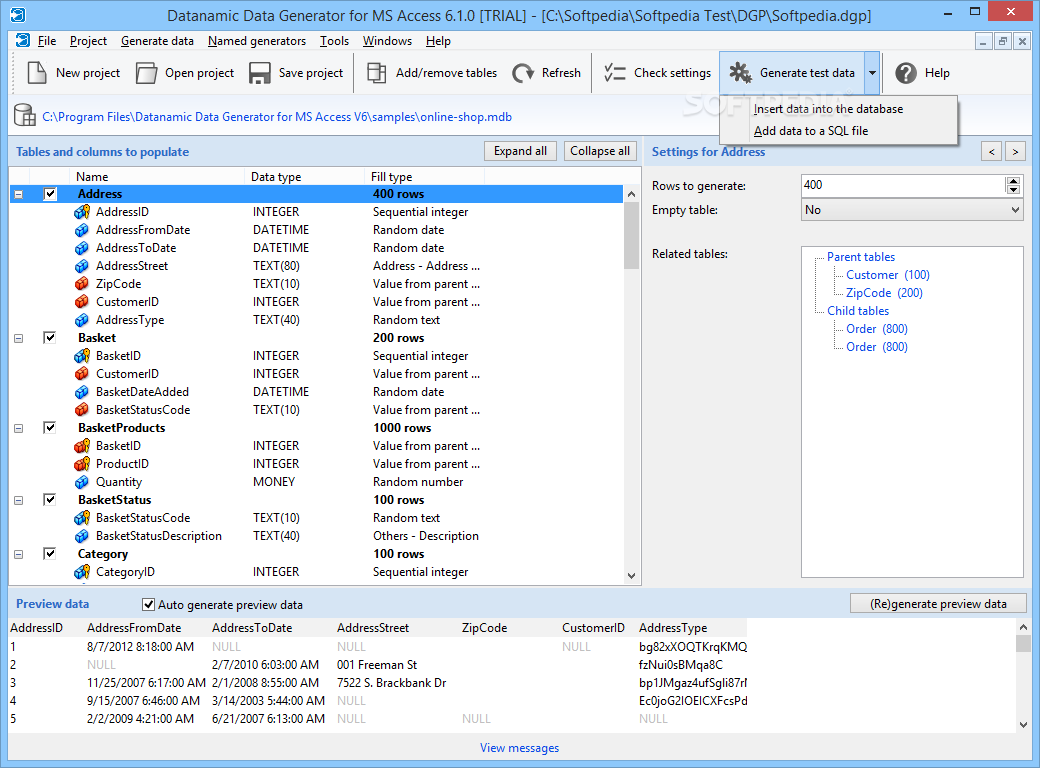The image size is (1040, 768).
Task: Click the Save project floppy icon
Action: point(259,72)
